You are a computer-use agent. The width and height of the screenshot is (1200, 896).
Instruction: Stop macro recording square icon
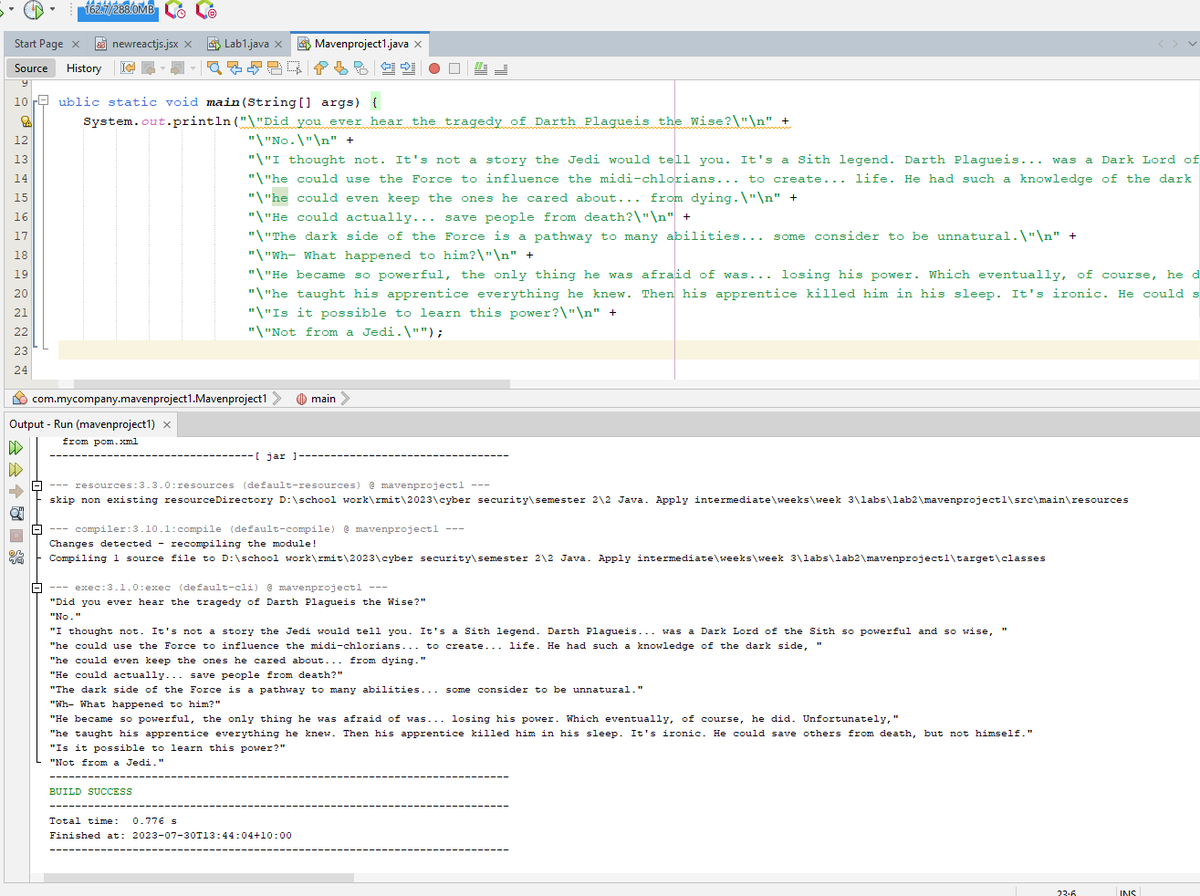coord(454,68)
